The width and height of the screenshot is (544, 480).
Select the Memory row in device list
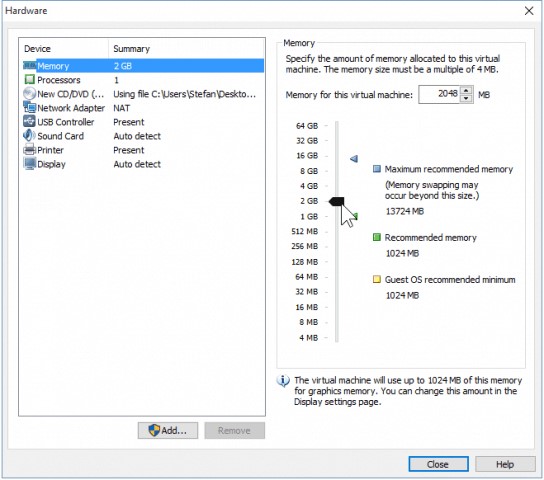tap(144, 66)
